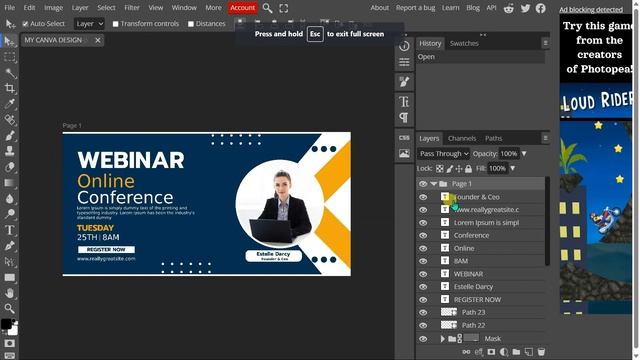Screen dimensions: 640x360
Task: Open the Paragraph panel icon
Action: 404,118
